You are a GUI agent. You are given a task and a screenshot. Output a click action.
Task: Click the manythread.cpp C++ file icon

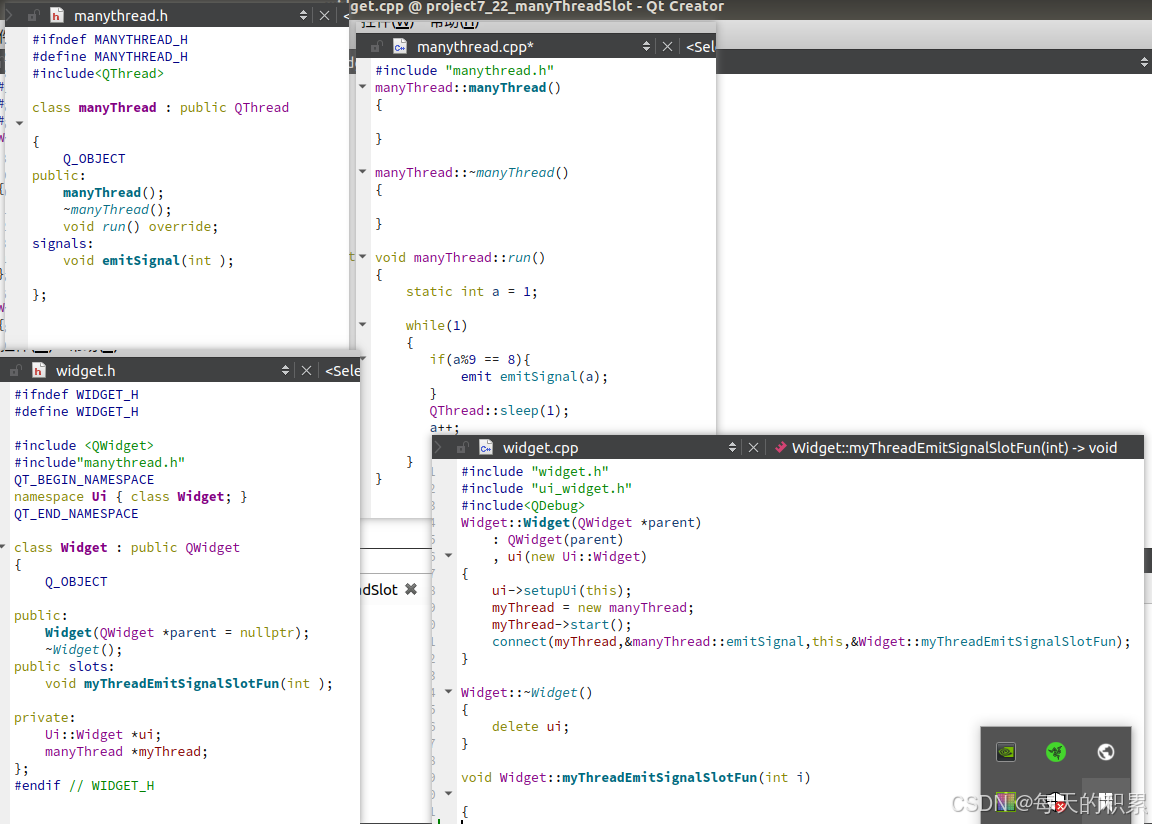click(x=400, y=47)
